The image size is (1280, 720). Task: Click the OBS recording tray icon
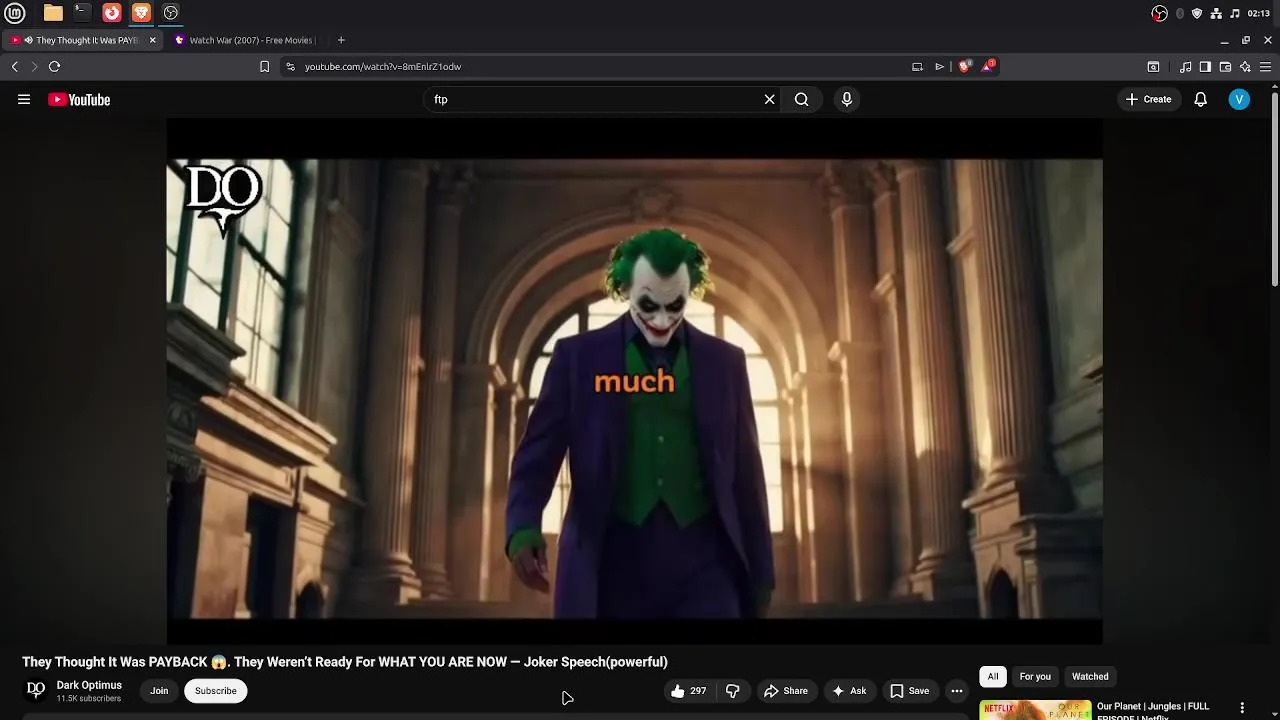coord(1159,13)
